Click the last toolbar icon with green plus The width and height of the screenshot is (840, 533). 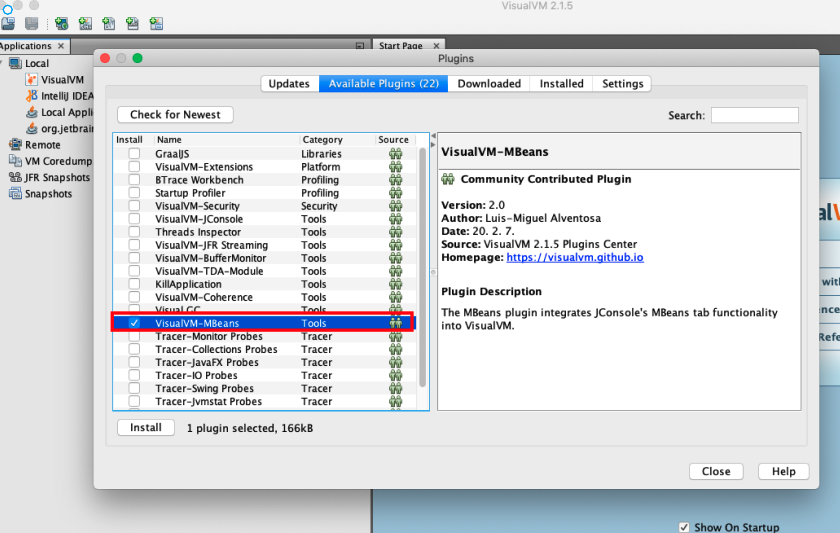[x=156, y=24]
